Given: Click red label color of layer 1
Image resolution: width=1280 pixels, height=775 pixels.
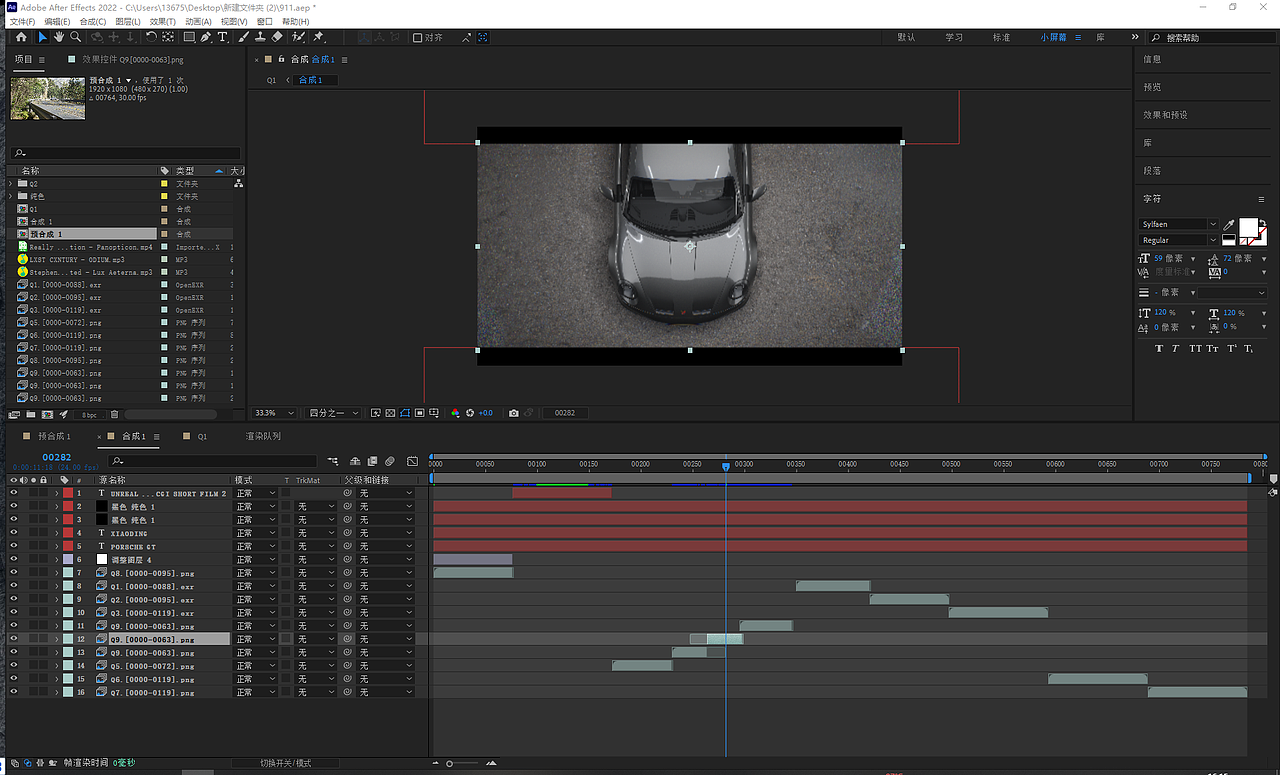Looking at the screenshot, I should (x=68, y=493).
